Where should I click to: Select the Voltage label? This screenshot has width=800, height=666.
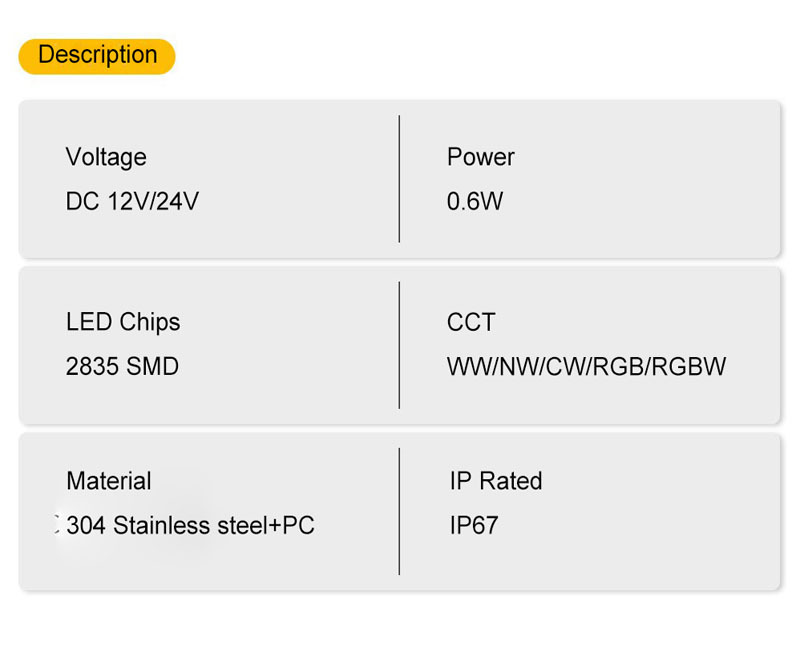click(106, 157)
